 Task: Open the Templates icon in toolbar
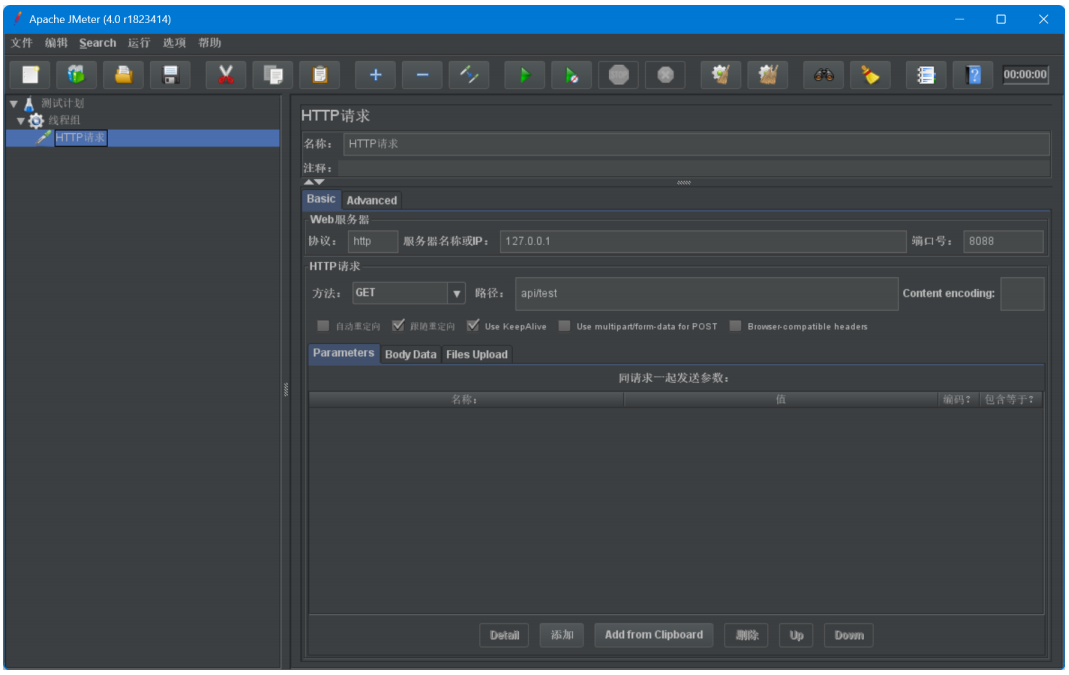[76, 74]
